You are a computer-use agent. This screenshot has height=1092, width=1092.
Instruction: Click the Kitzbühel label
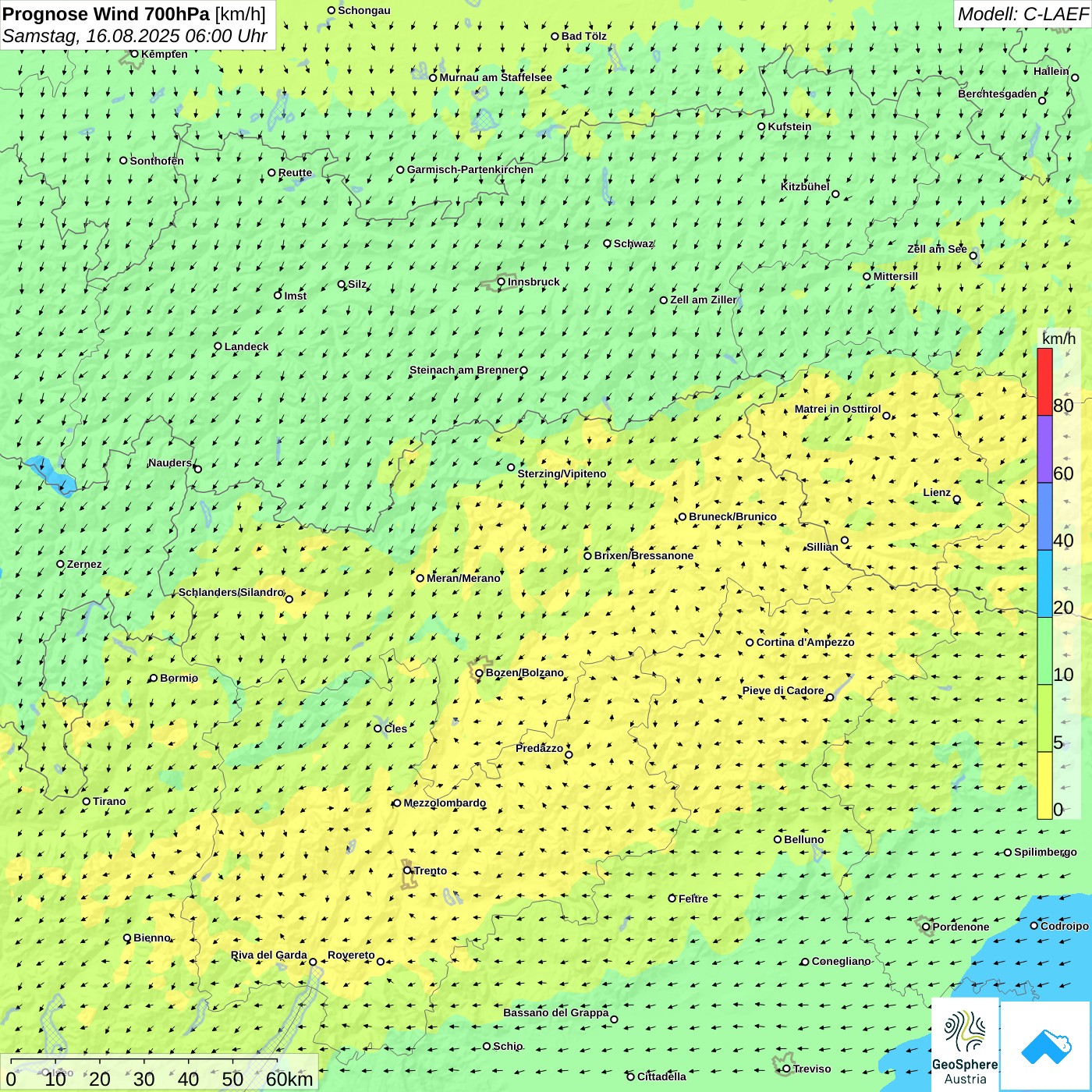[x=805, y=186]
